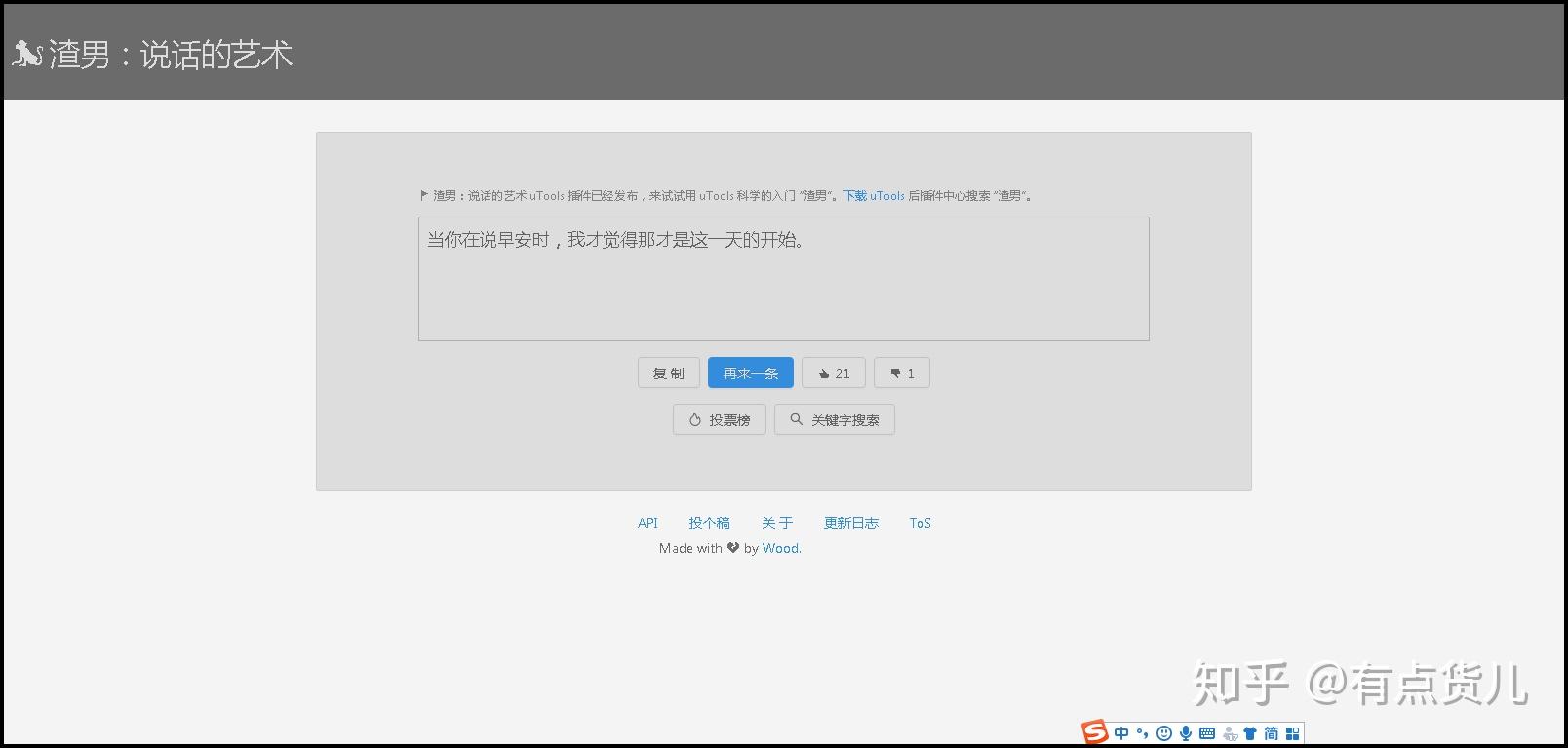The image size is (1568, 748).
Task: Upvote the quote with thumbs-up 21
Action: pos(834,374)
